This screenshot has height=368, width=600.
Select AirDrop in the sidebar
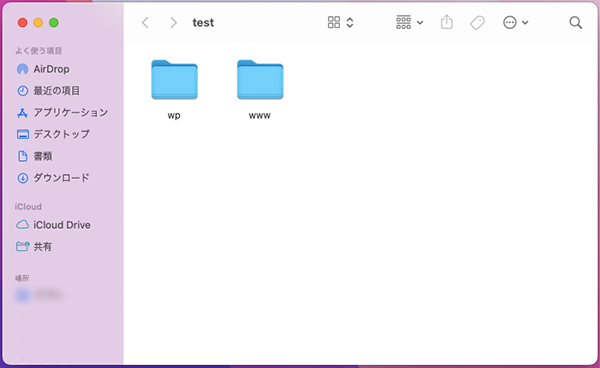(43, 69)
